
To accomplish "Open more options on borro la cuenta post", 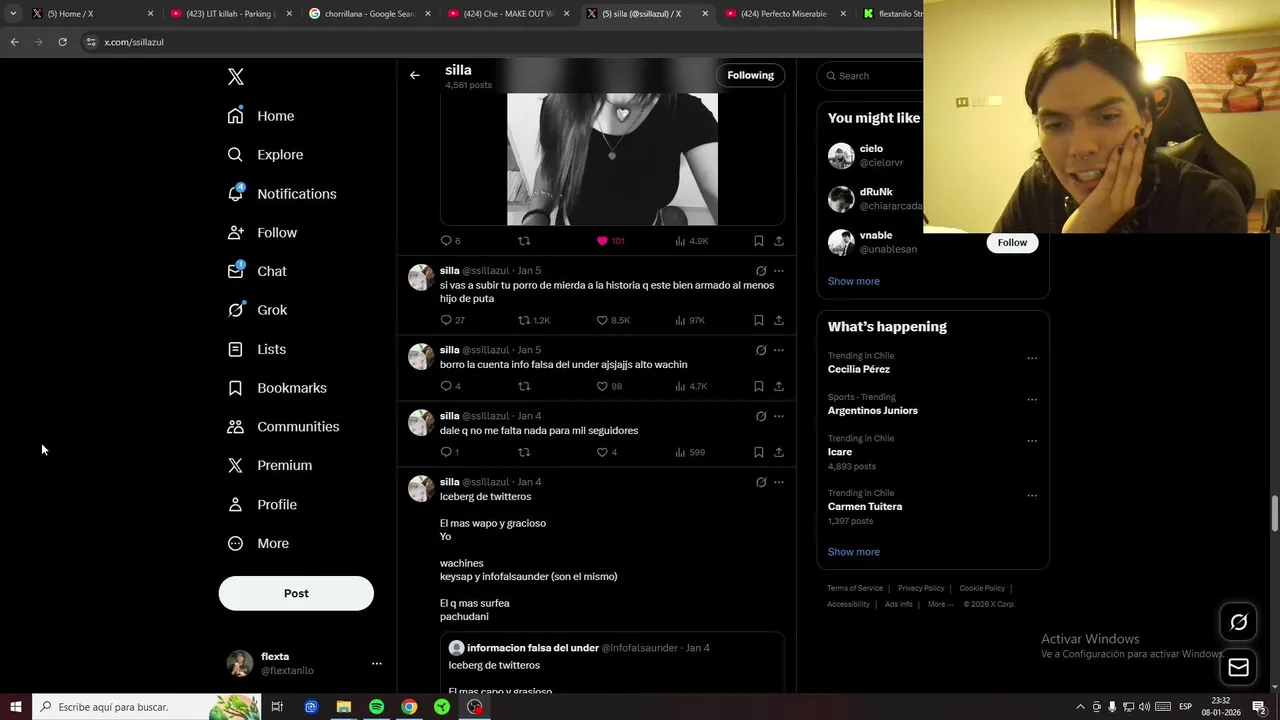I will [x=779, y=350].
